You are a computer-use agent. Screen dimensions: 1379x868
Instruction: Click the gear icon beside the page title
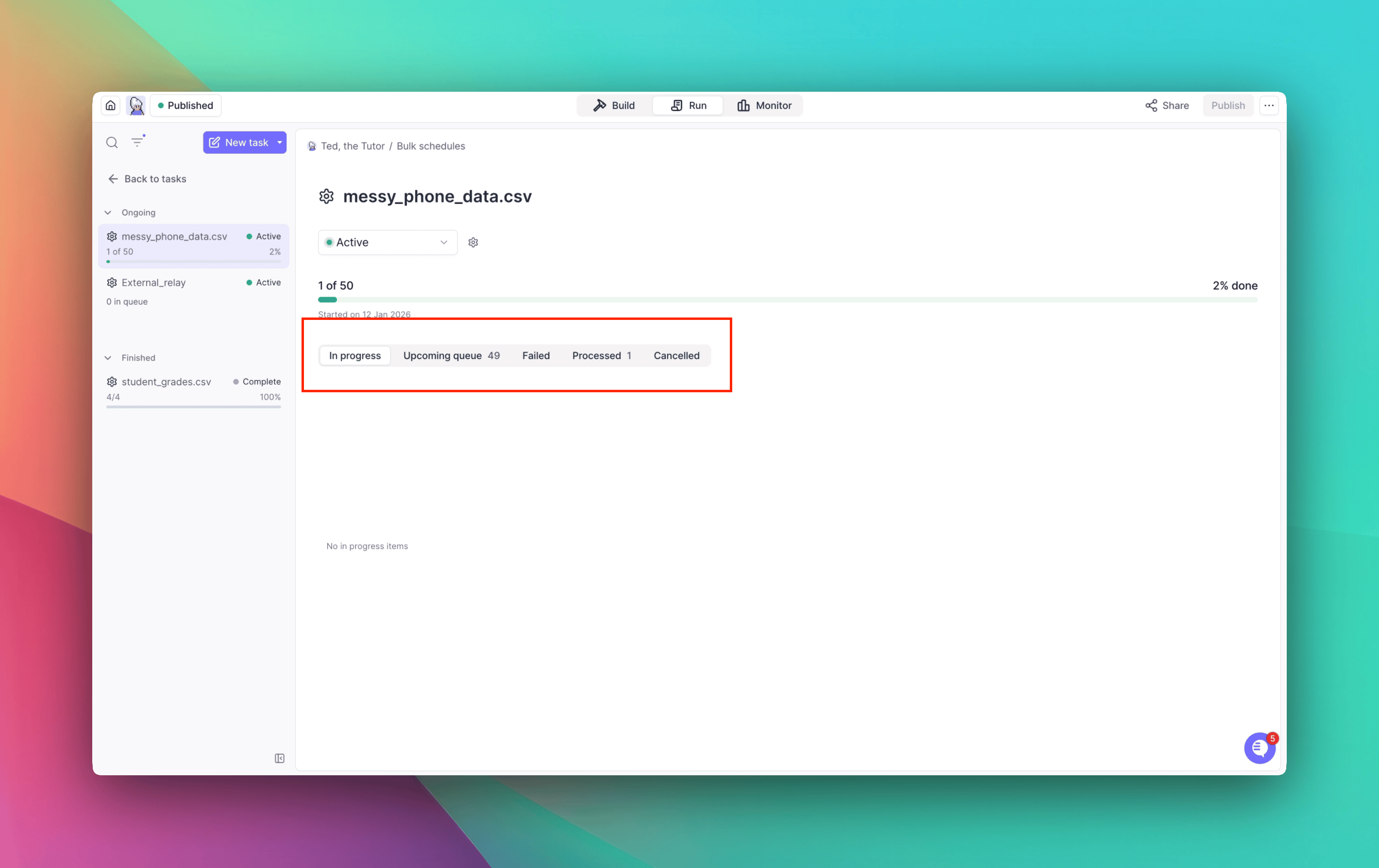[x=326, y=197]
